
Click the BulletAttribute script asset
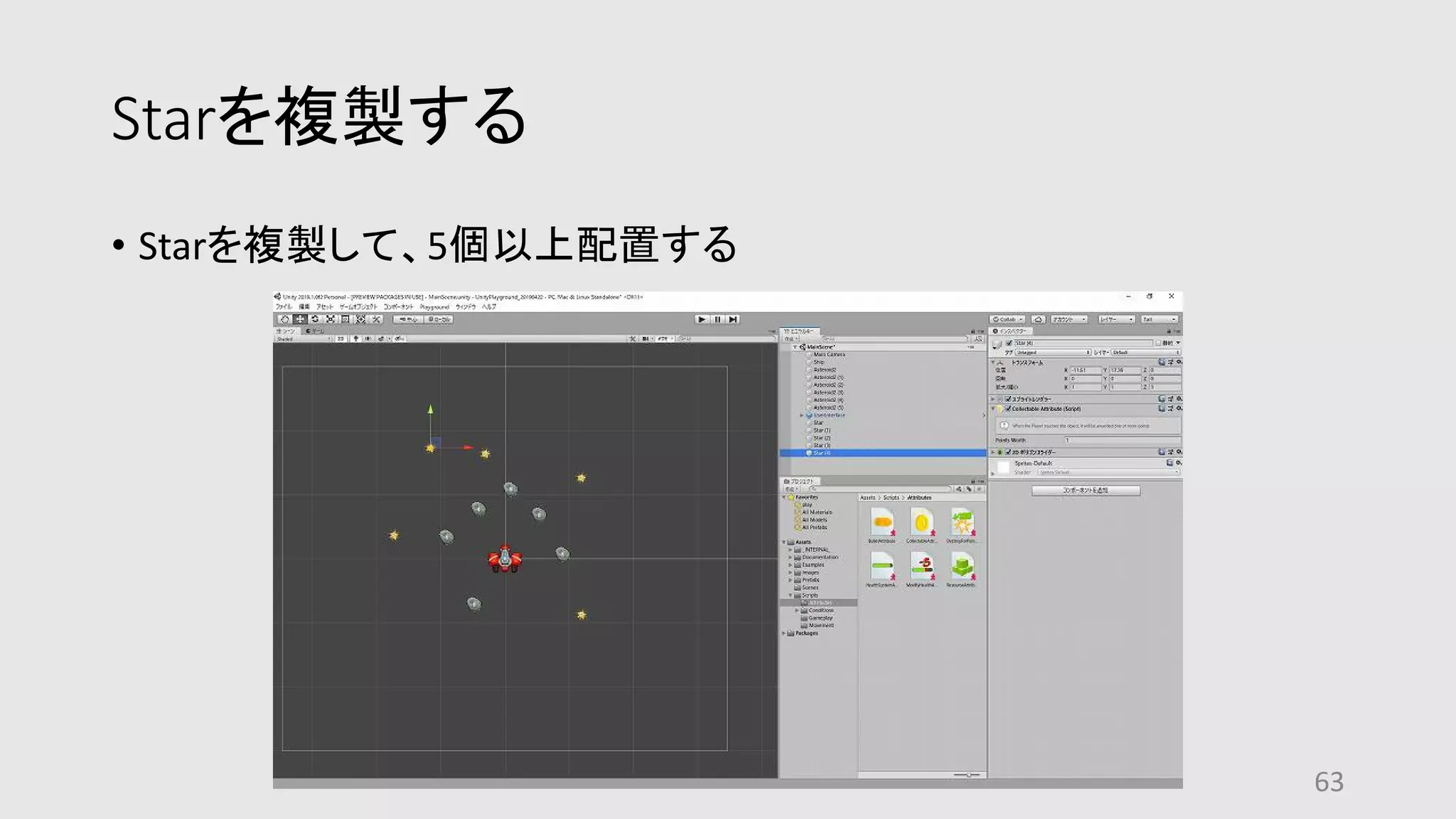(x=882, y=526)
